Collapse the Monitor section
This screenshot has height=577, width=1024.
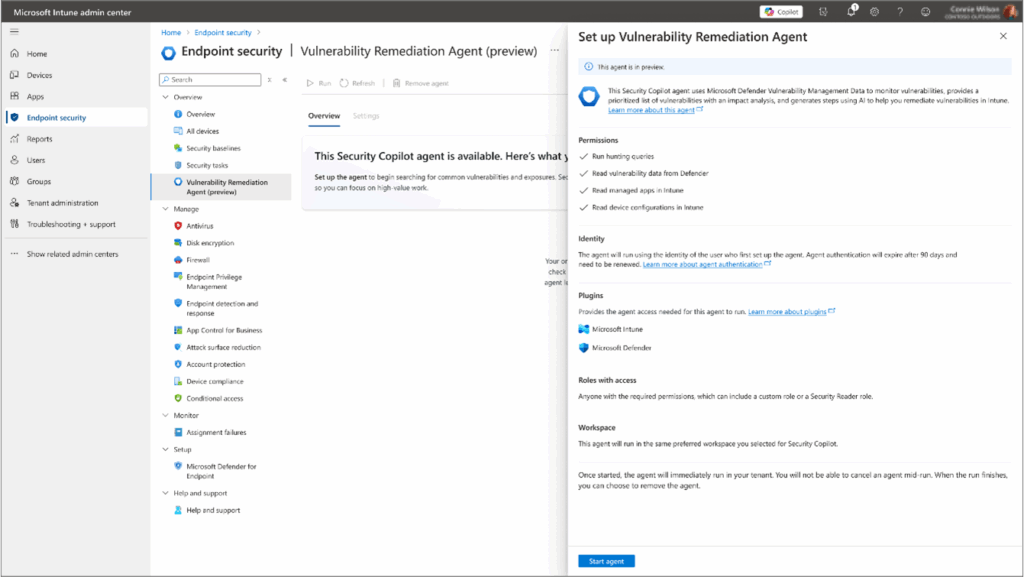point(165,415)
